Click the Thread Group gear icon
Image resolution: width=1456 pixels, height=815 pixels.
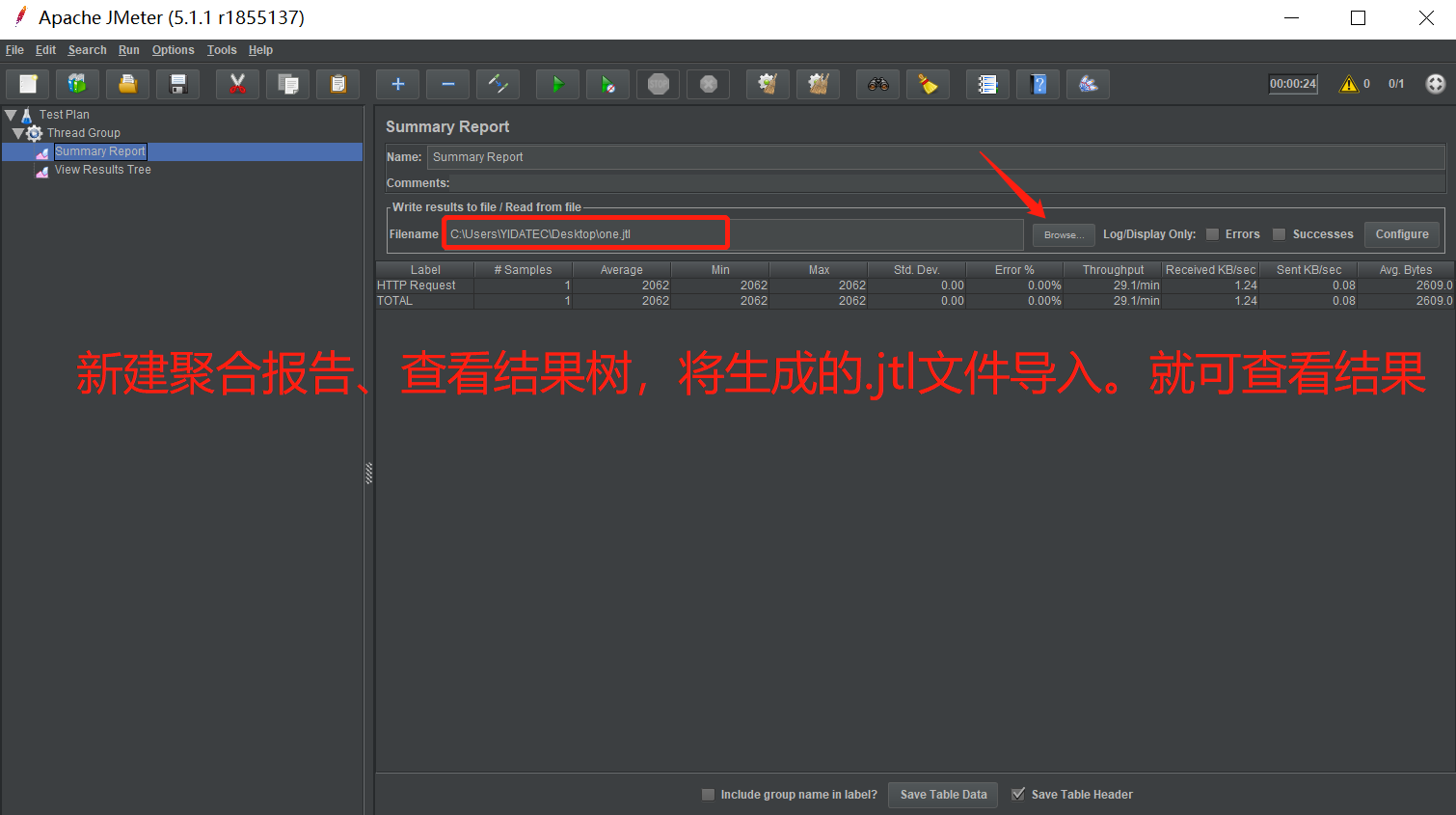click(x=35, y=133)
